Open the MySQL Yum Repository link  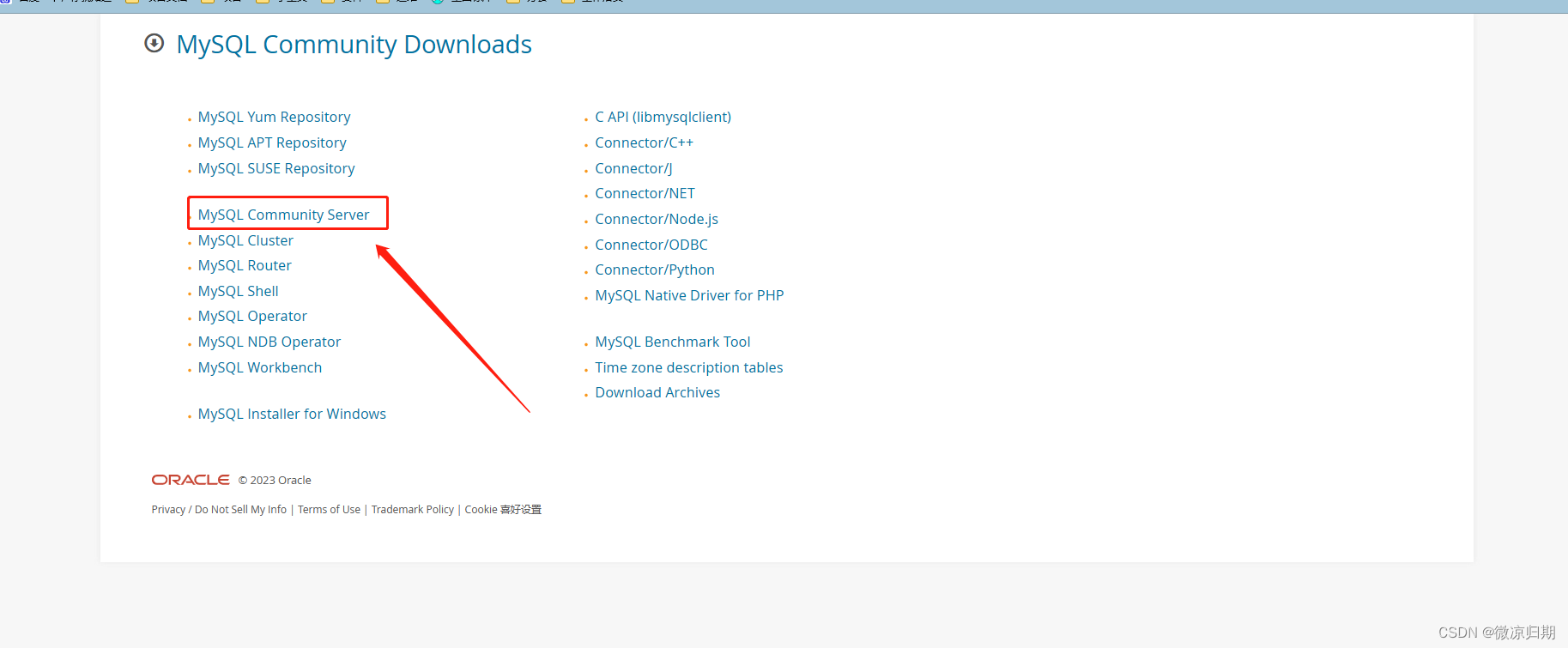(x=274, y=117)
